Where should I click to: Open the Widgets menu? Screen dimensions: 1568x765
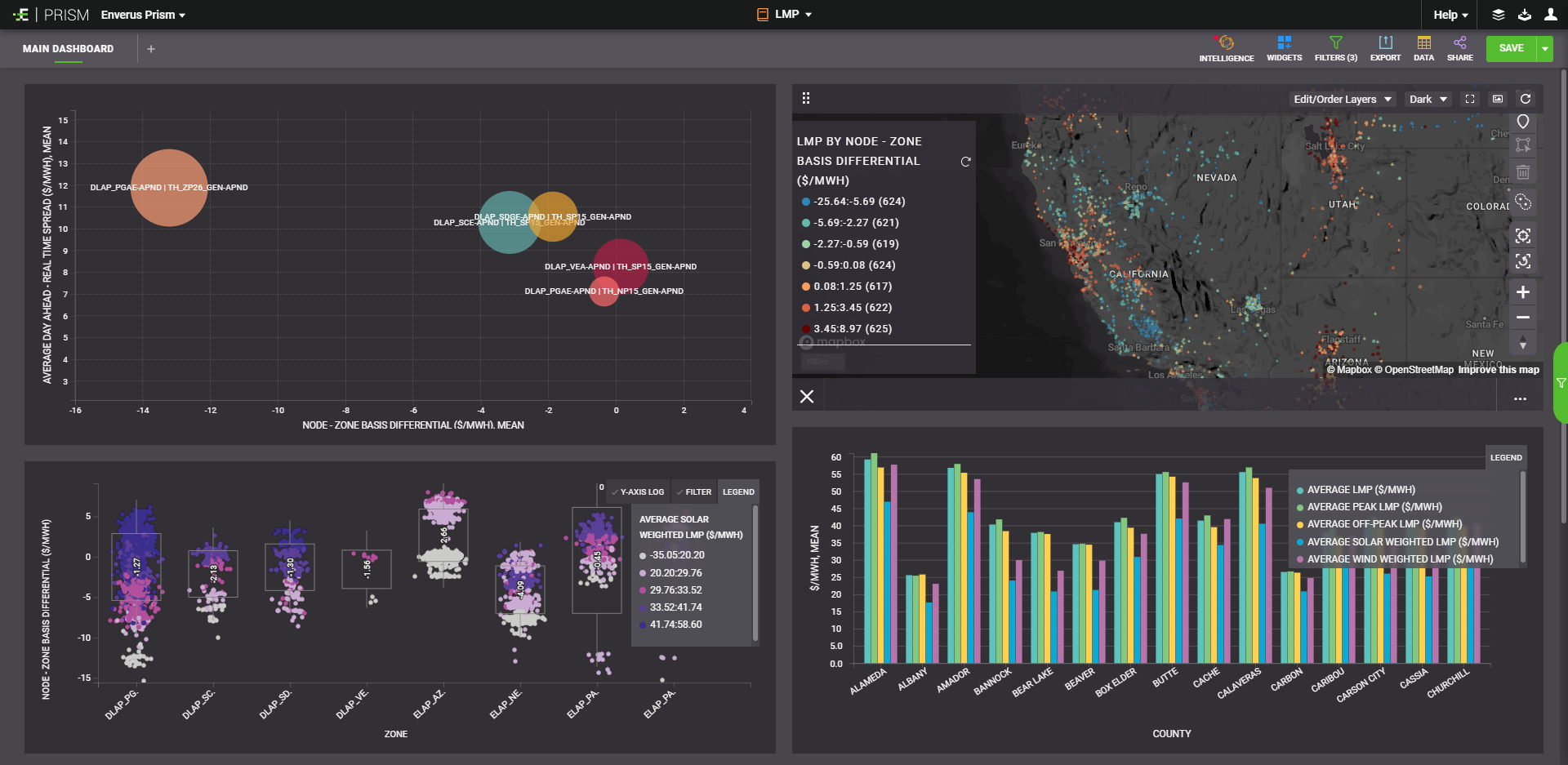click(1284, 48)
